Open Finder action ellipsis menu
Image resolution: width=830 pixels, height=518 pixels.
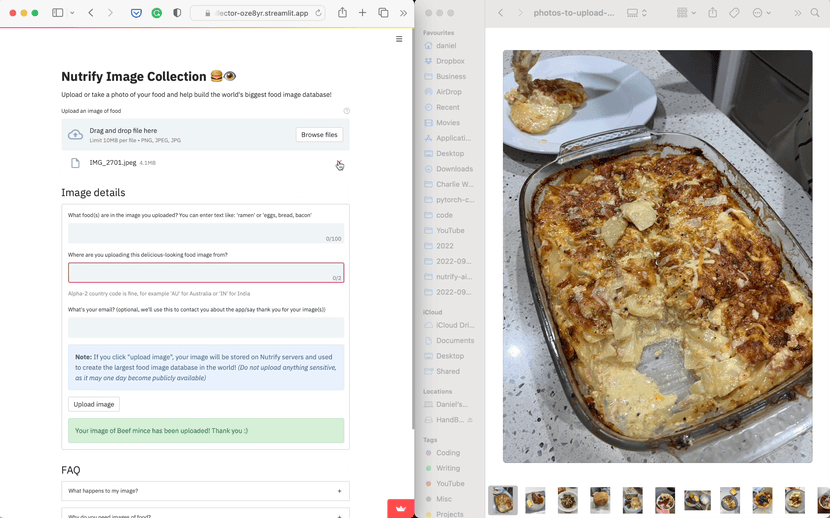[x=762, y=13]
